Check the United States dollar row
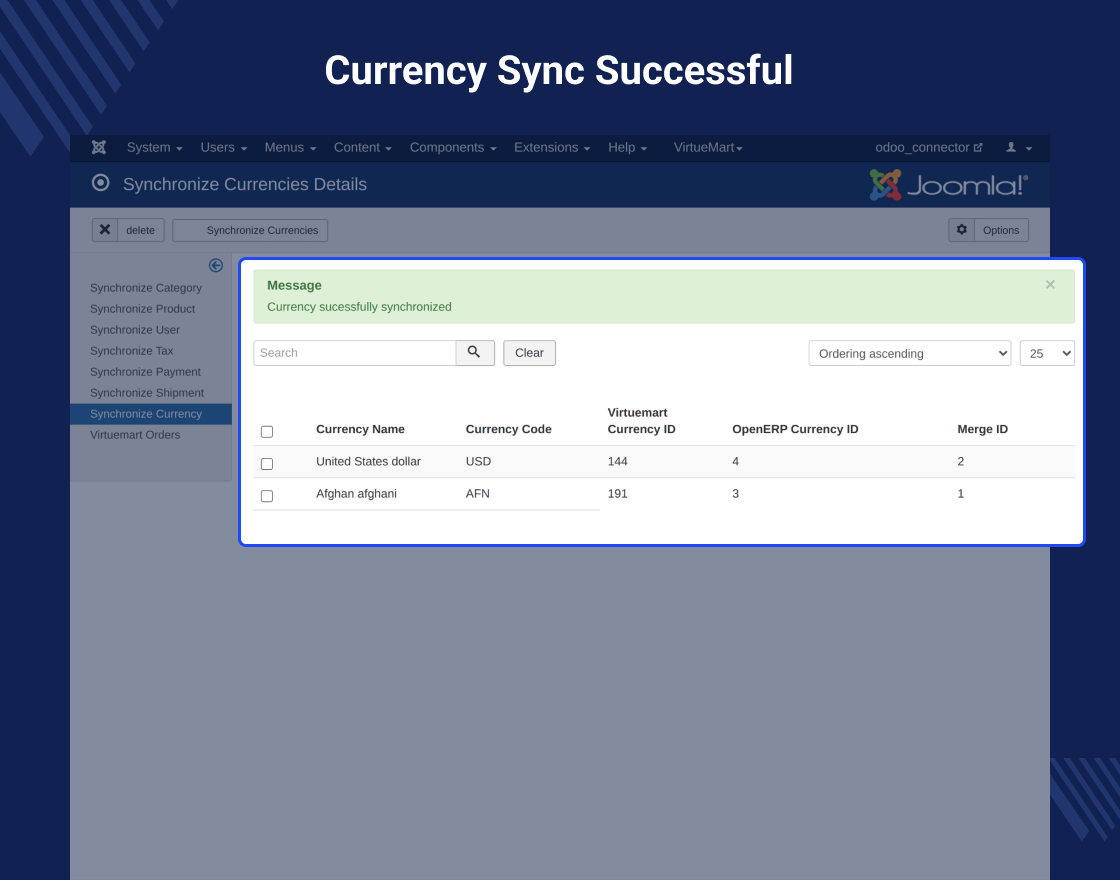Screen dimensions: 1120x880 pyautogui.click(x=267, y=464)
